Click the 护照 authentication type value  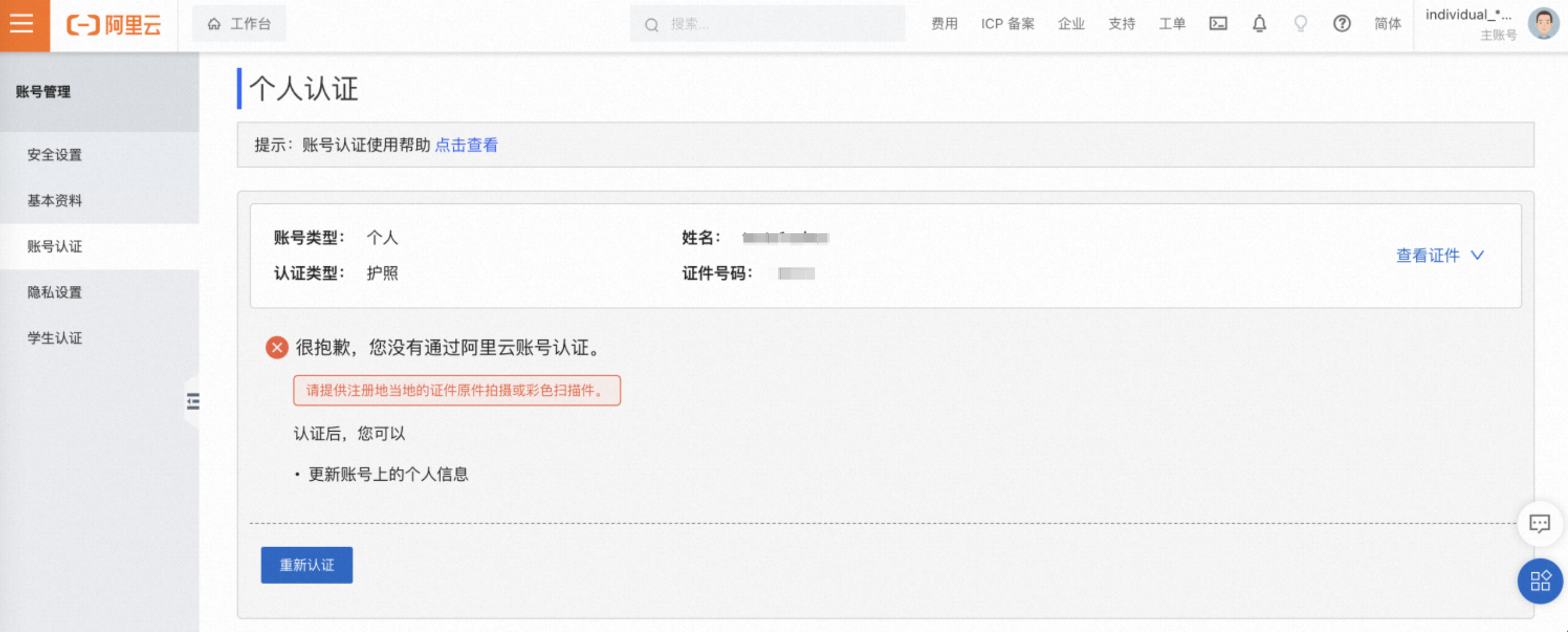[x=382, y=273]
